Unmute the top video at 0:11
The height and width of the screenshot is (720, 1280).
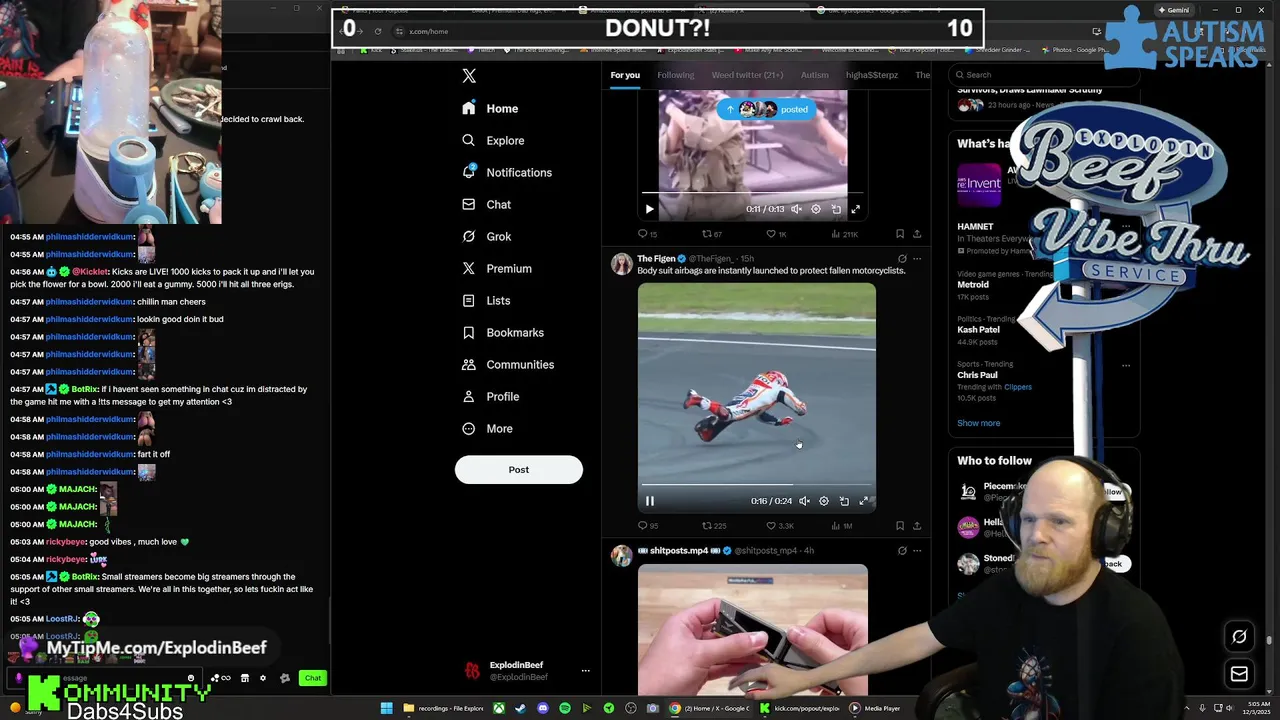tap(796, 209)
